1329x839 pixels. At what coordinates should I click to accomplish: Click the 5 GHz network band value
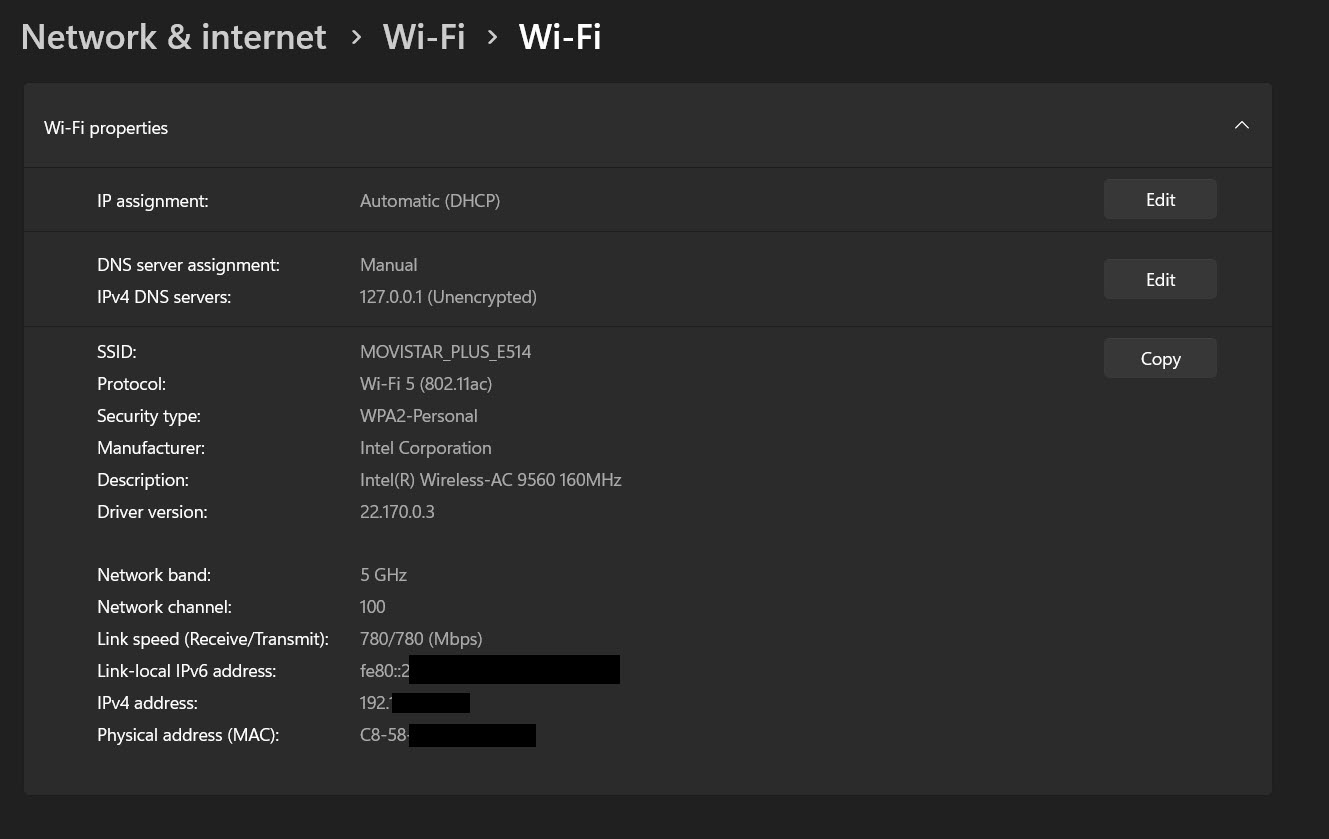[x=383, y=575]
